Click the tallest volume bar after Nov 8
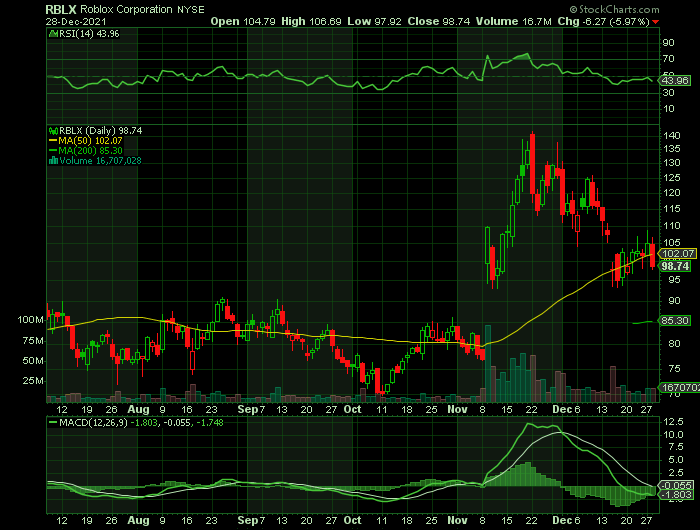The width and height of the screenshot is (700, 530). [488, 364]
